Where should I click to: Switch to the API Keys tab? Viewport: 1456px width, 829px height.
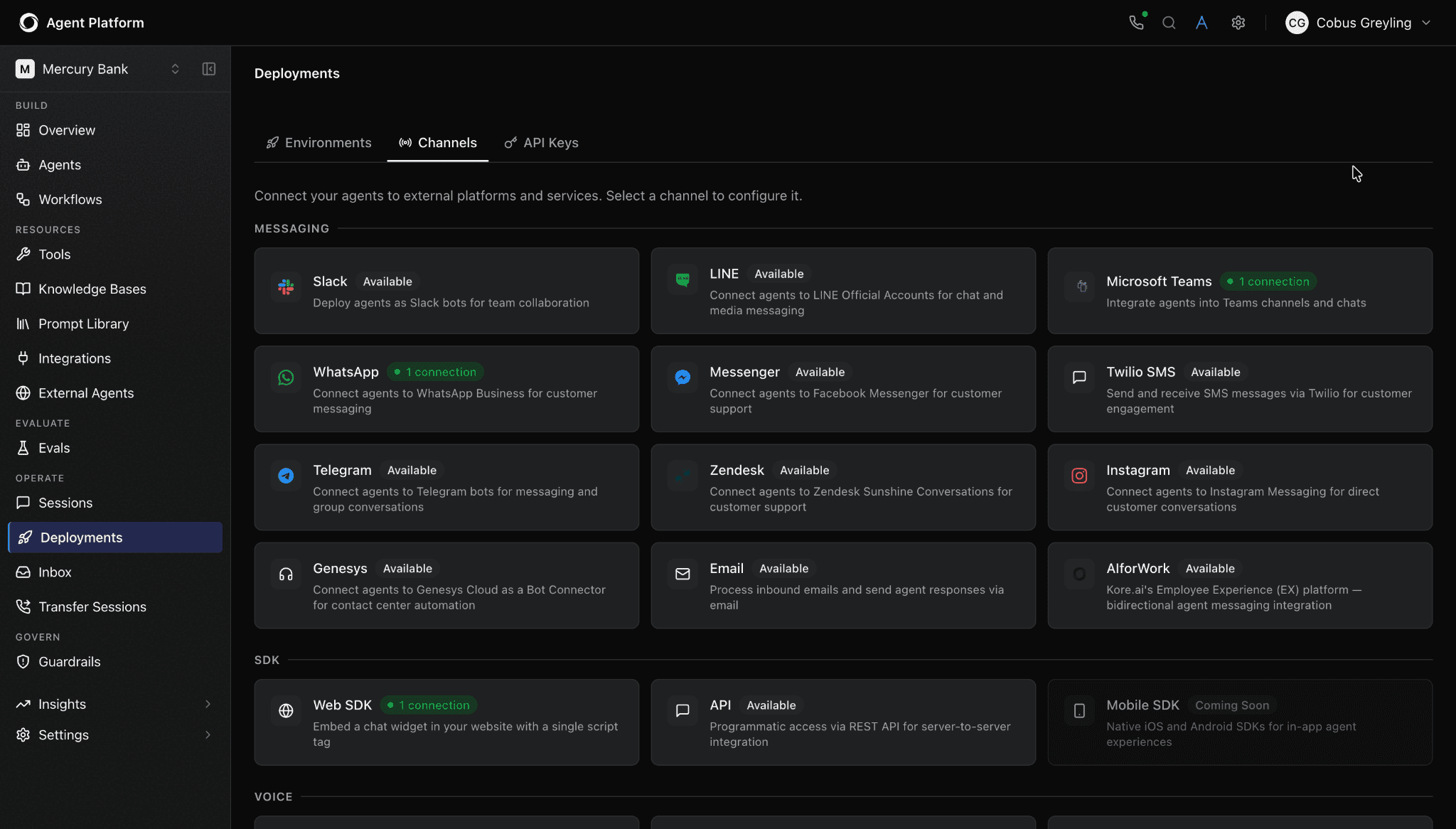(541, 143)
